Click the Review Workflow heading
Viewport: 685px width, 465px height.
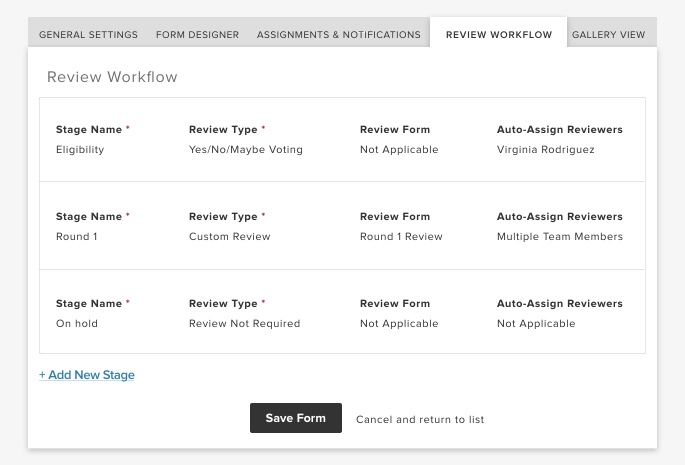coord(112,77)
